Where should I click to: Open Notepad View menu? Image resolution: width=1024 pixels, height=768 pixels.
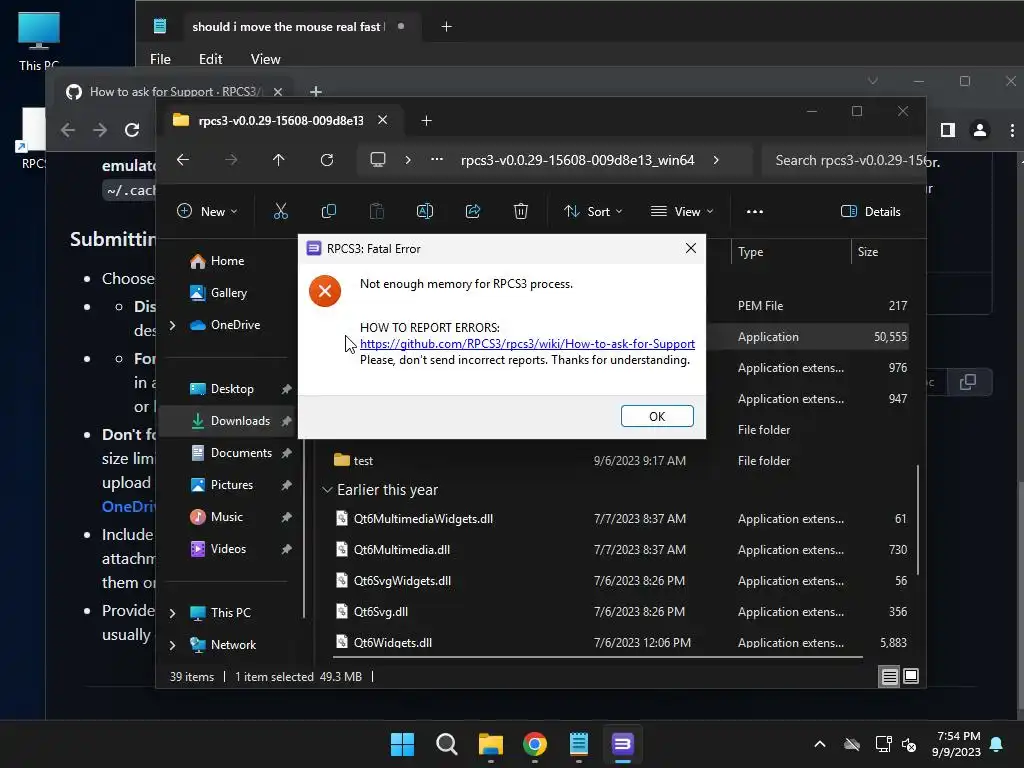265,59
